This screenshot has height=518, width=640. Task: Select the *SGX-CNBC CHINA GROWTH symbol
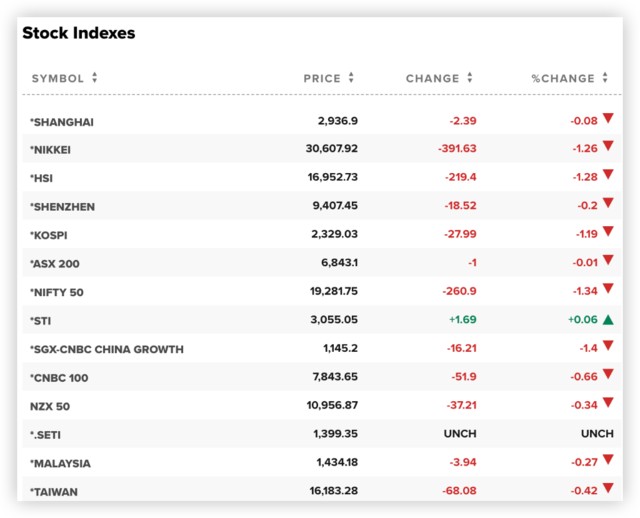coord(107,350)
